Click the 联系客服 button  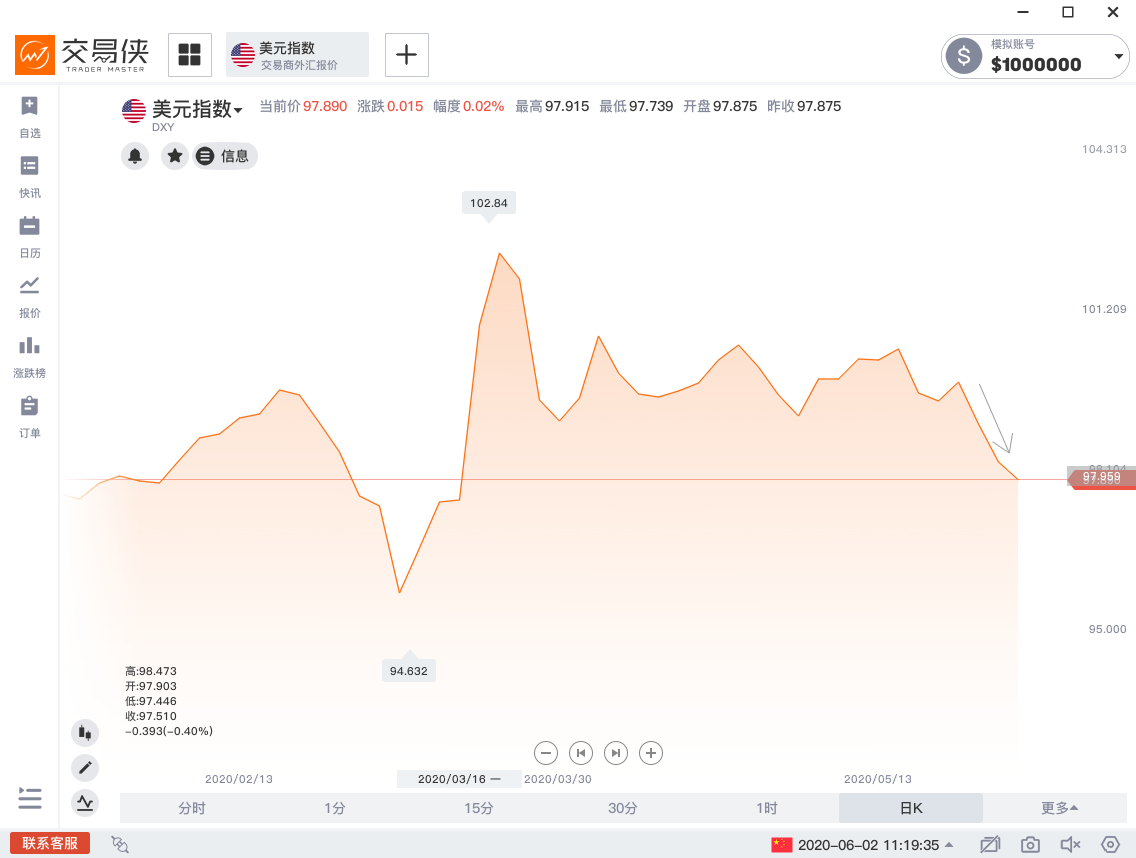tap(50, 844)
